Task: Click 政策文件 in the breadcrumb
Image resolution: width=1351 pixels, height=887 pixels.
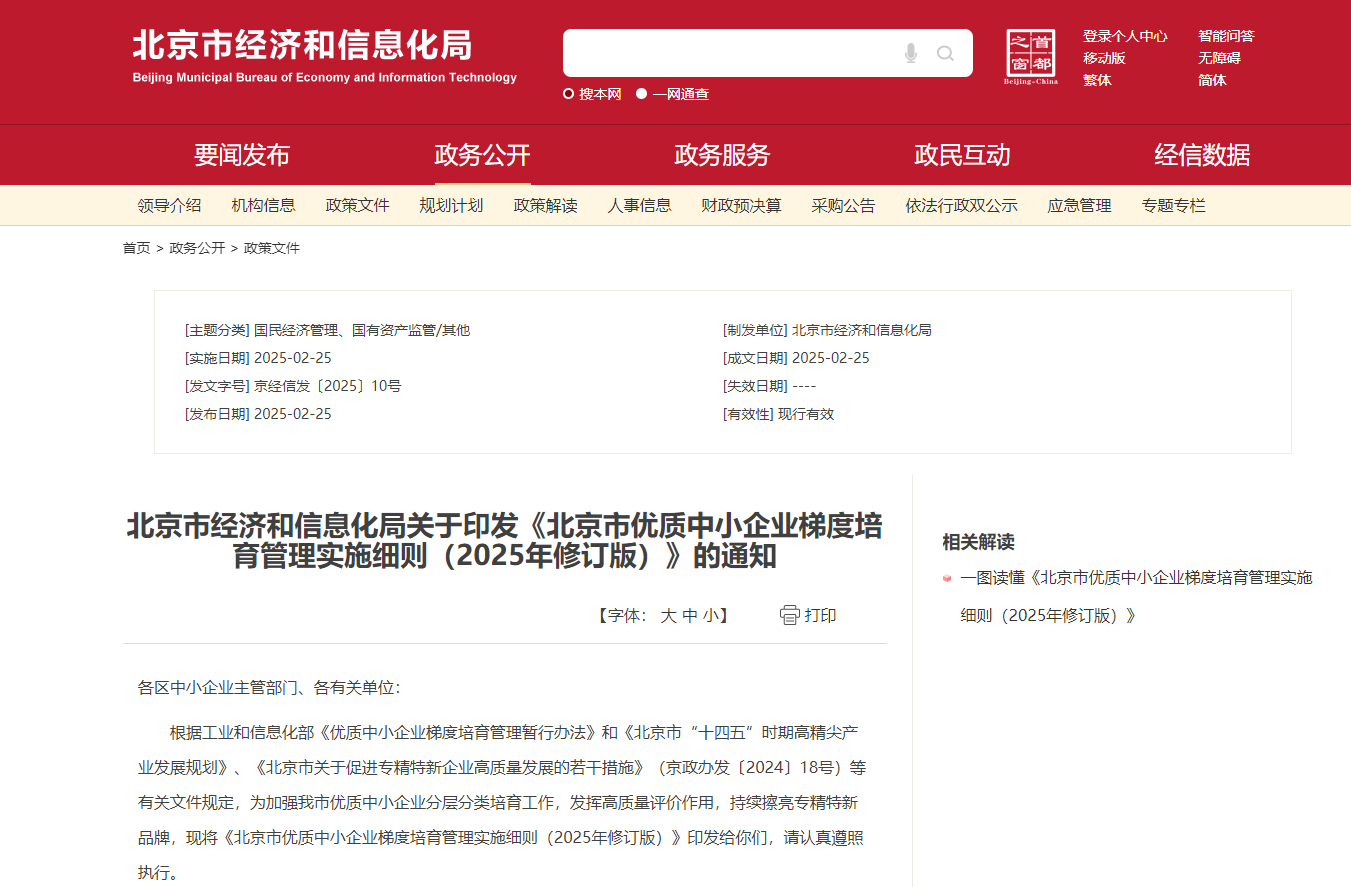Action: pyautogui.click(x=272, y=248)
